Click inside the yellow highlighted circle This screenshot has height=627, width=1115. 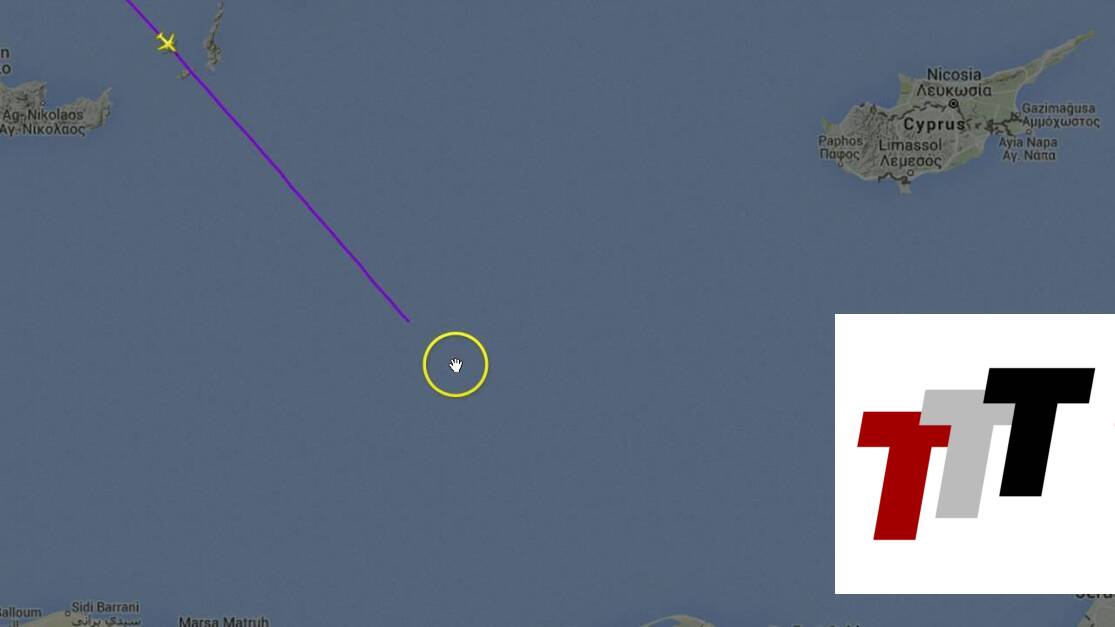tap(455, 365)
